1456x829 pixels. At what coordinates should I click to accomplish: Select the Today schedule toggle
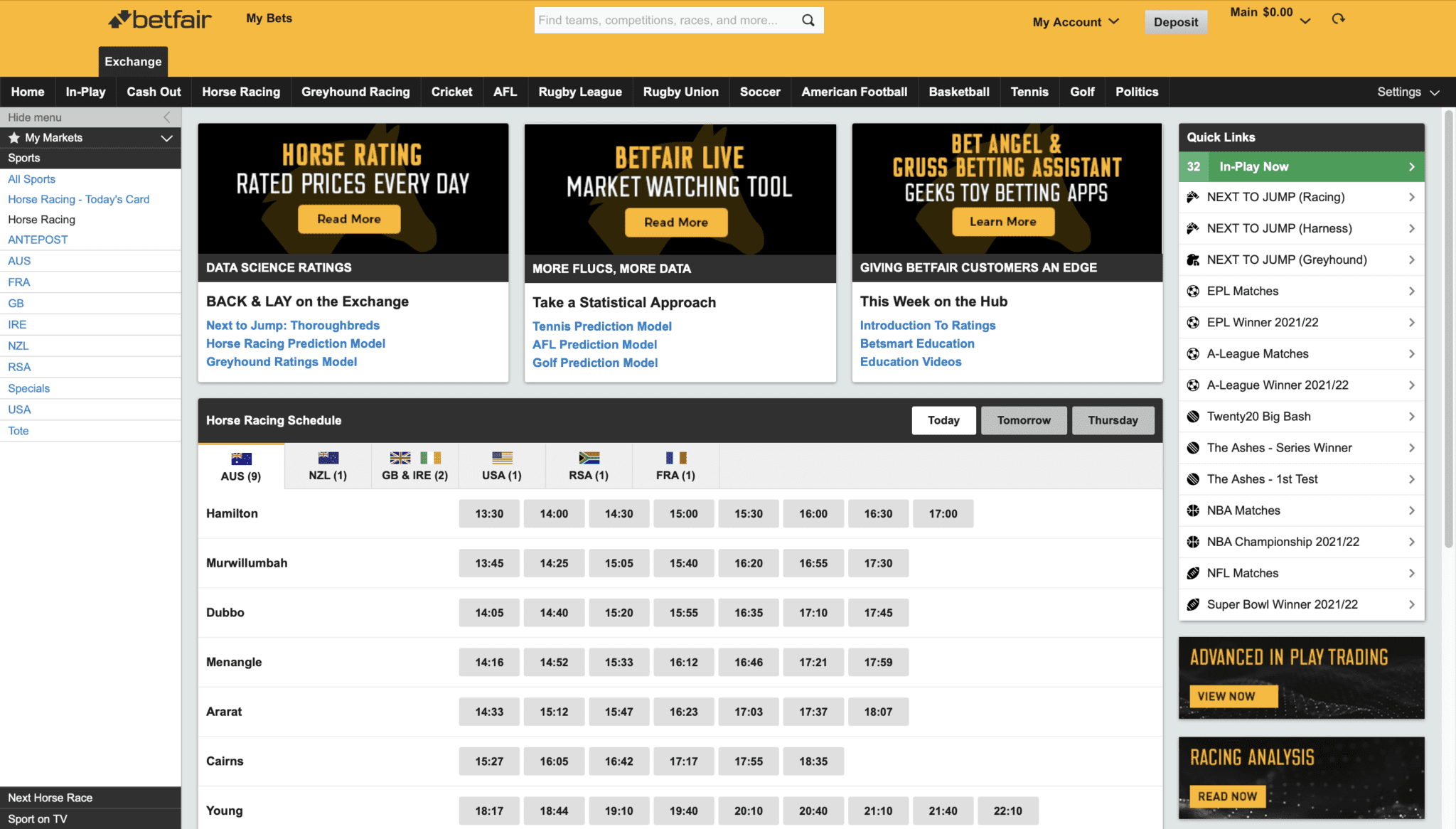coord(943,420)
